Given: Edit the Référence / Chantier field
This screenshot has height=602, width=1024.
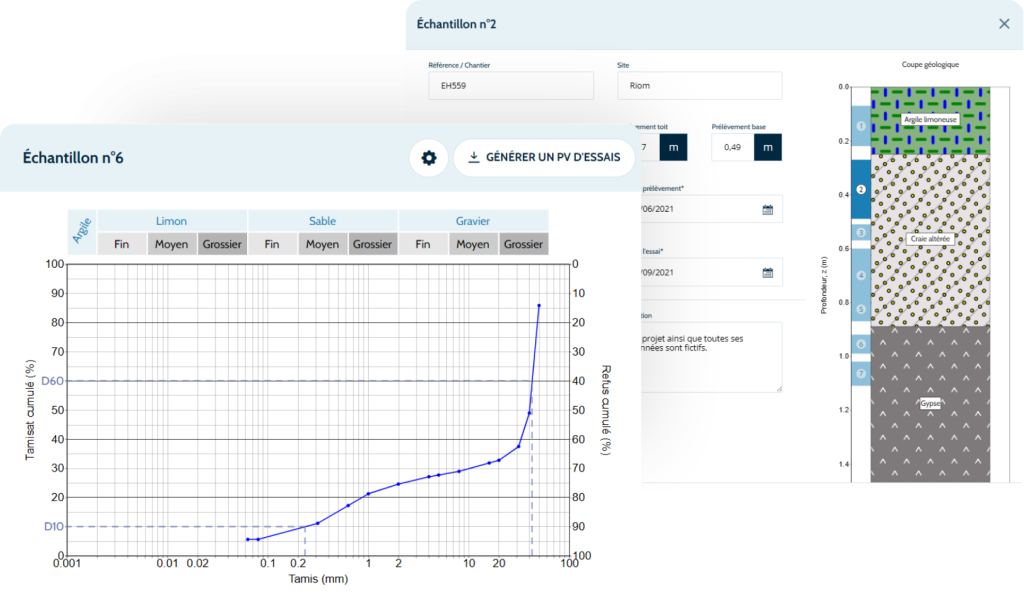Looking at the screenshot, I should (x=511, y=86).
